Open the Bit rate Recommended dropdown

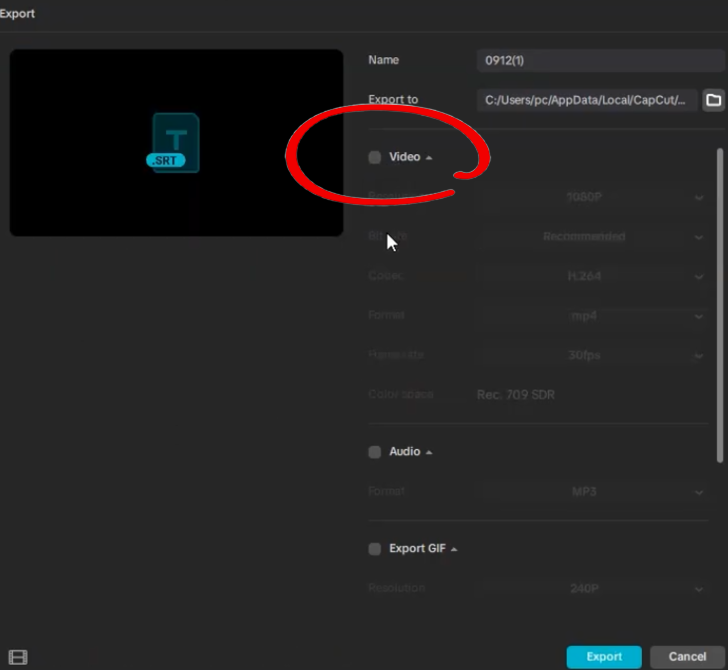point(591,236)
